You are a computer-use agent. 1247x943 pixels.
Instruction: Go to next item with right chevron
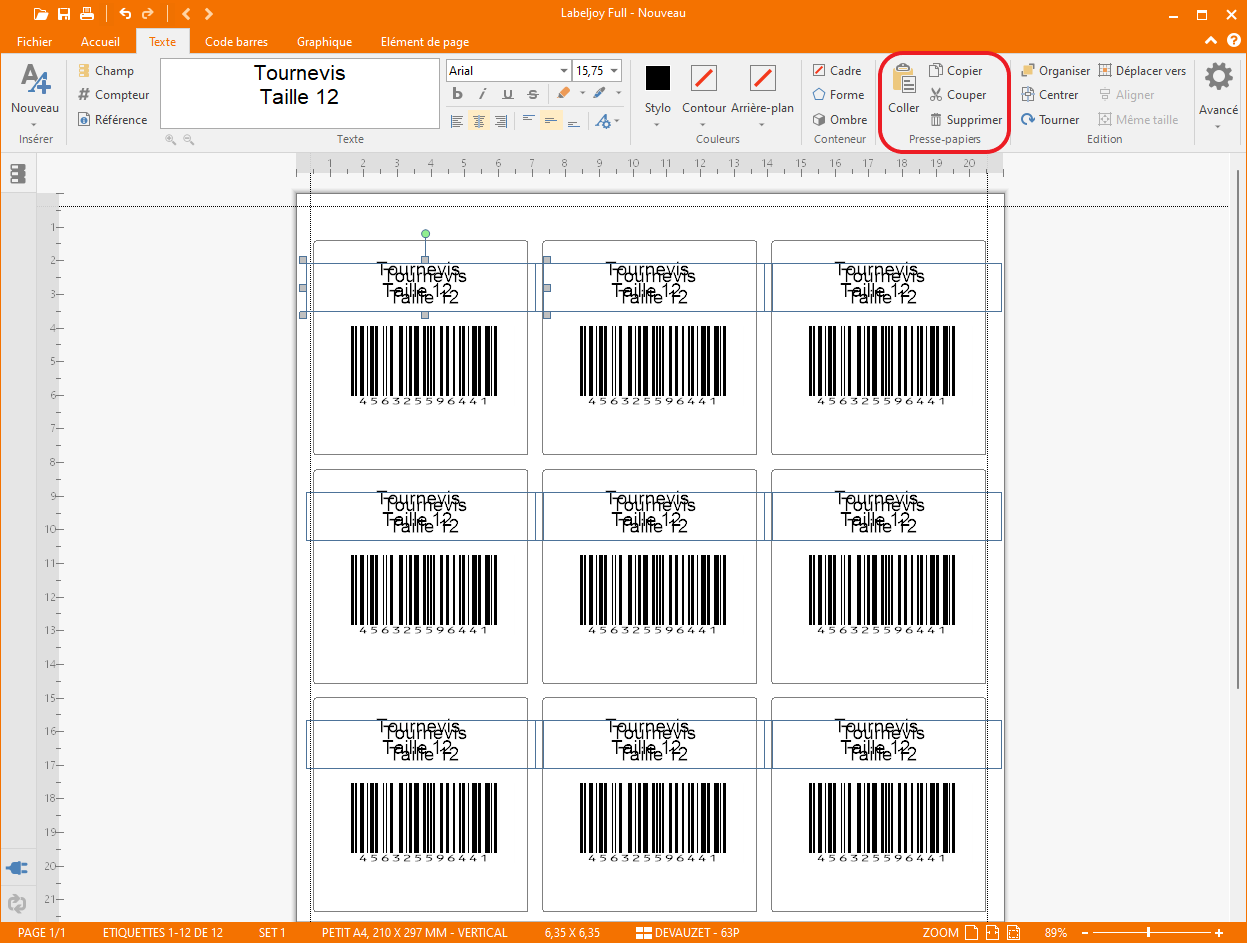208,14
